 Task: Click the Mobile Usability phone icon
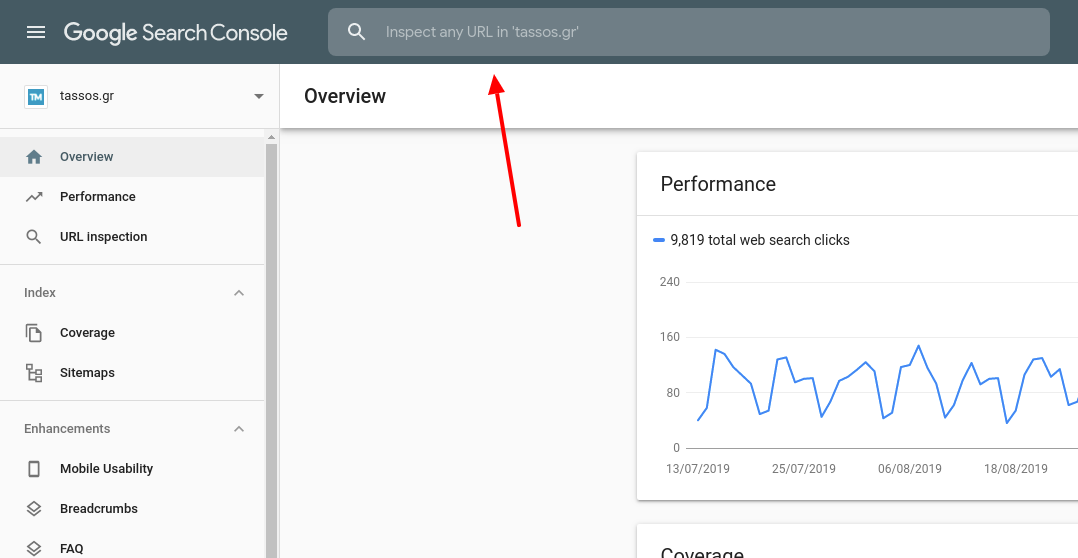(x=34, y=469)
